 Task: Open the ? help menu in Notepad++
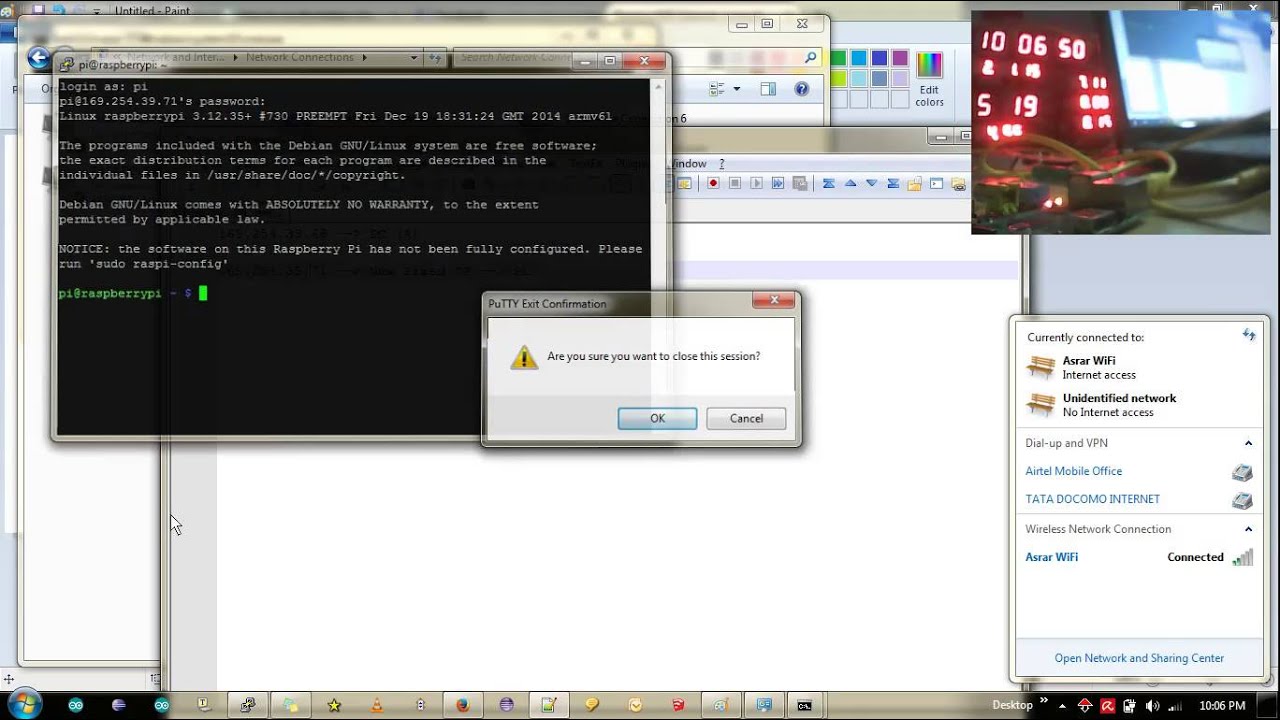pos(721,163)
